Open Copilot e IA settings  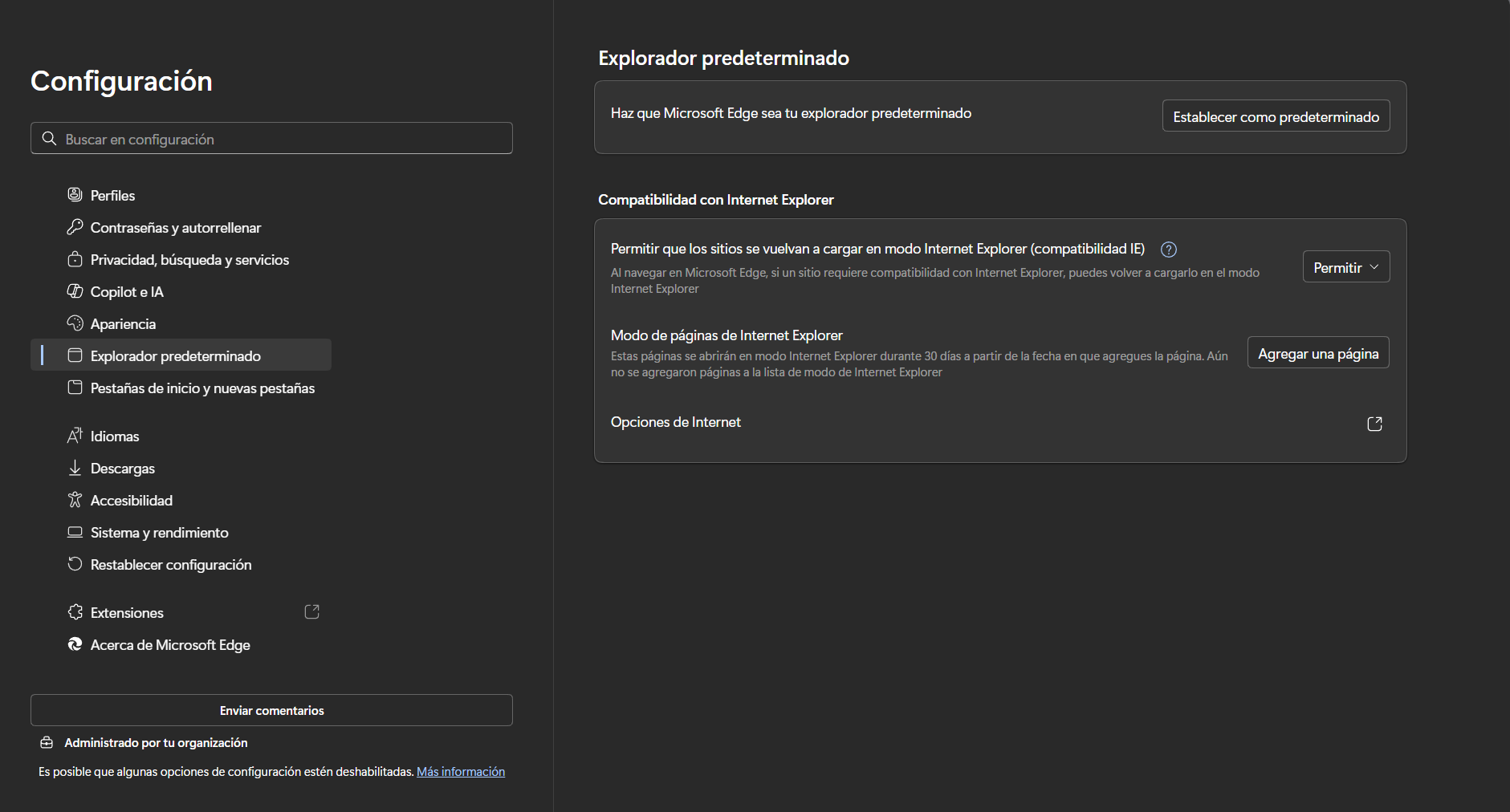coord(181,291)
